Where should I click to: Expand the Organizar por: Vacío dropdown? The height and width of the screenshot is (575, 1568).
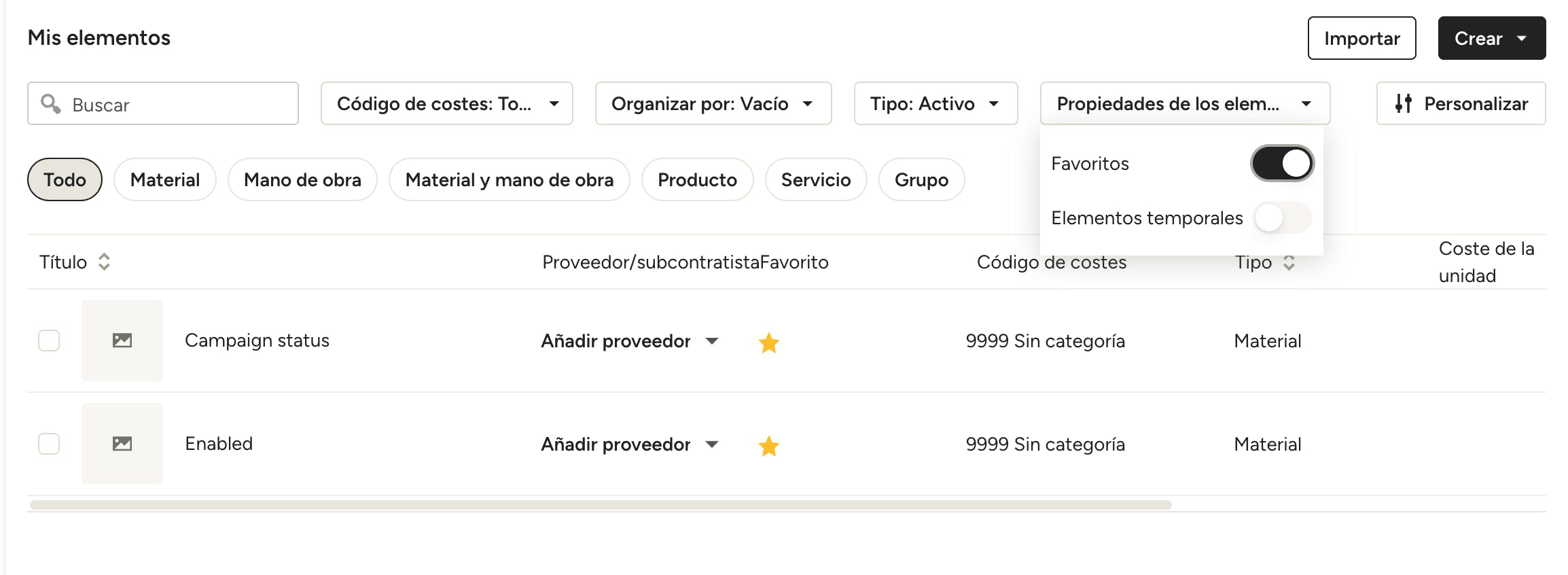tap(713, 103)
